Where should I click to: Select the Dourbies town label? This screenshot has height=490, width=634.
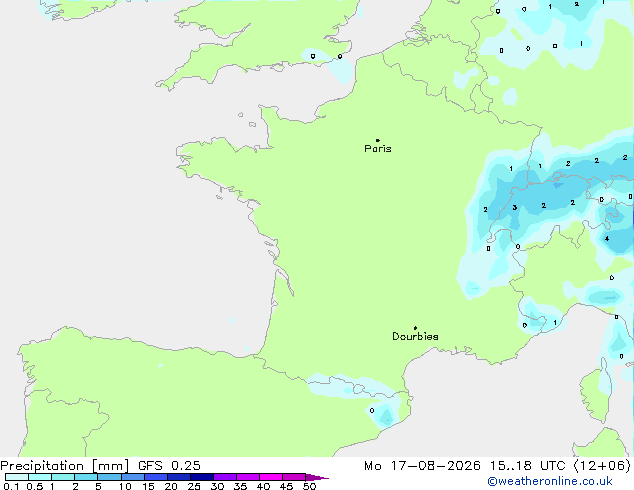point(415,336)
